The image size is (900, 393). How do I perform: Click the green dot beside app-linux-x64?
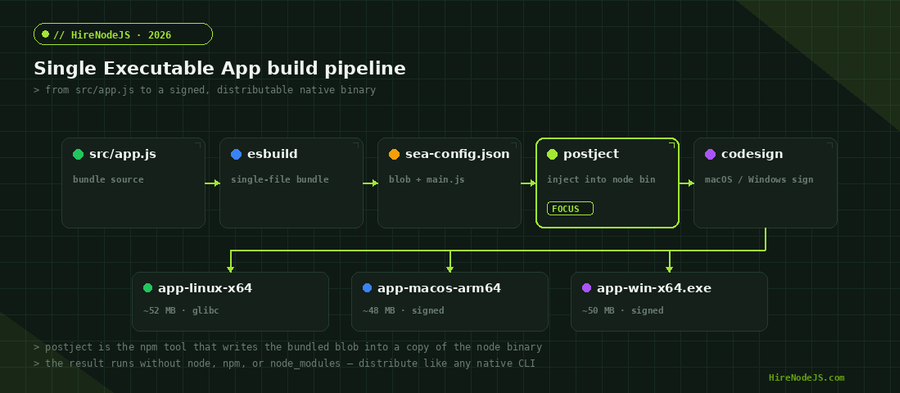click(148, 288)
